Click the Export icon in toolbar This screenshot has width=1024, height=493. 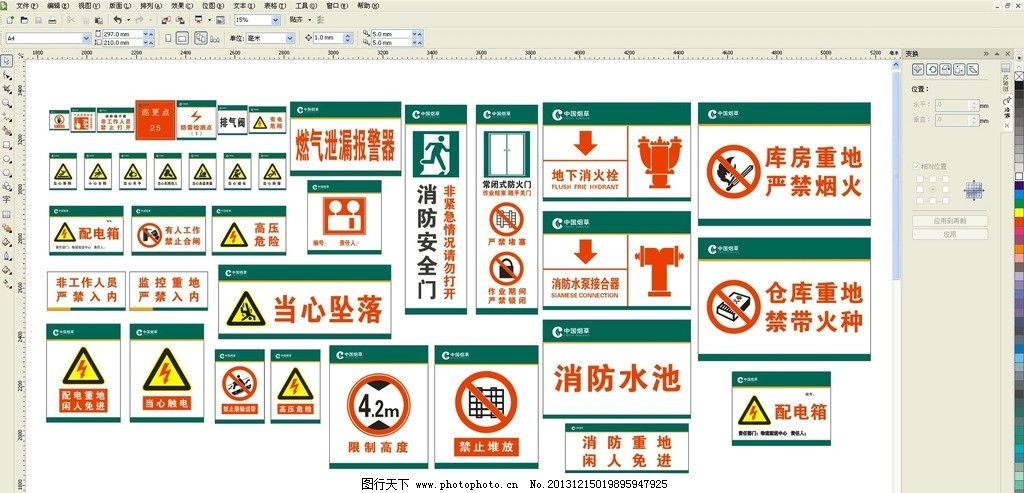coord(180,20)
